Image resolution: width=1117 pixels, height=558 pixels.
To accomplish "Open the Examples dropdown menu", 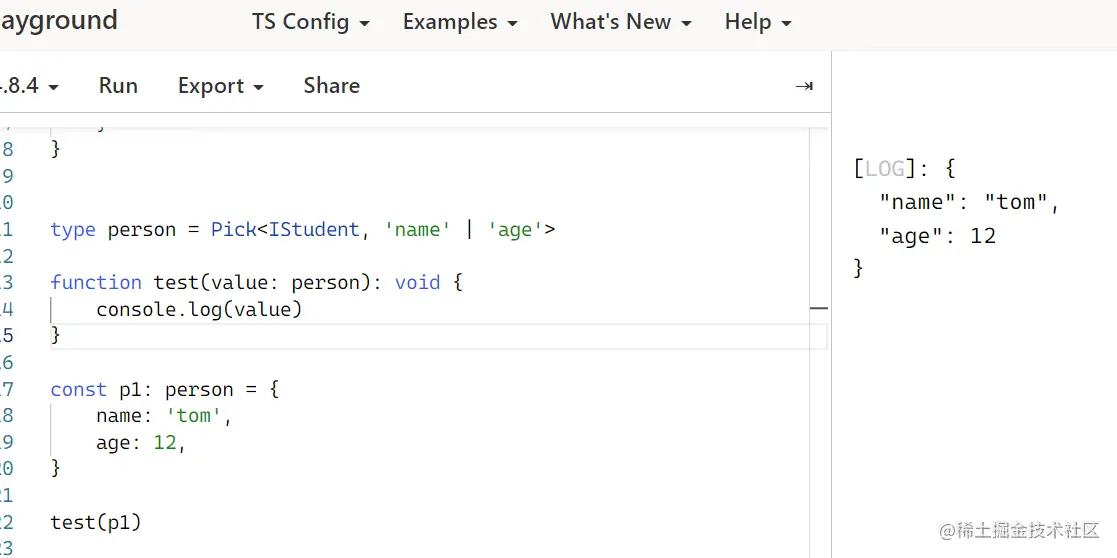I will coord(460,22).
